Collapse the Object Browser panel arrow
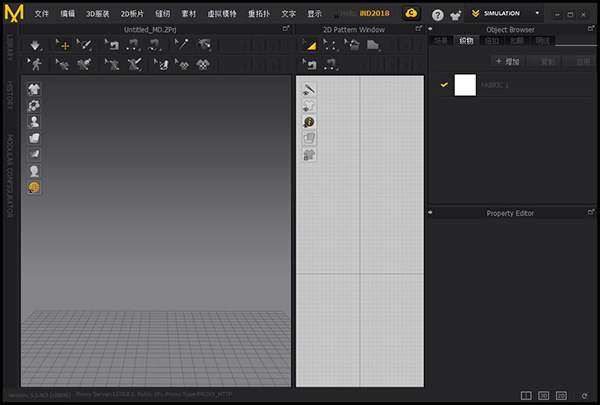 430,29
